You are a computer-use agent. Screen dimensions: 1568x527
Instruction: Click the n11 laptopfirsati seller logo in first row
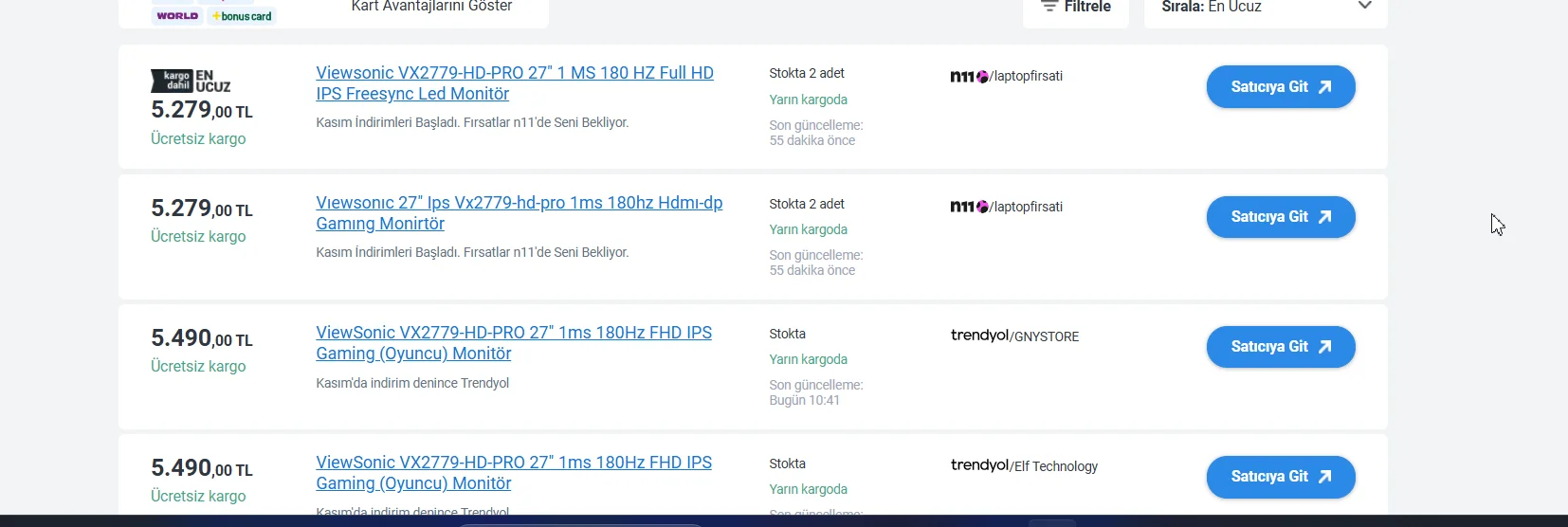(x=1006, y=77)
